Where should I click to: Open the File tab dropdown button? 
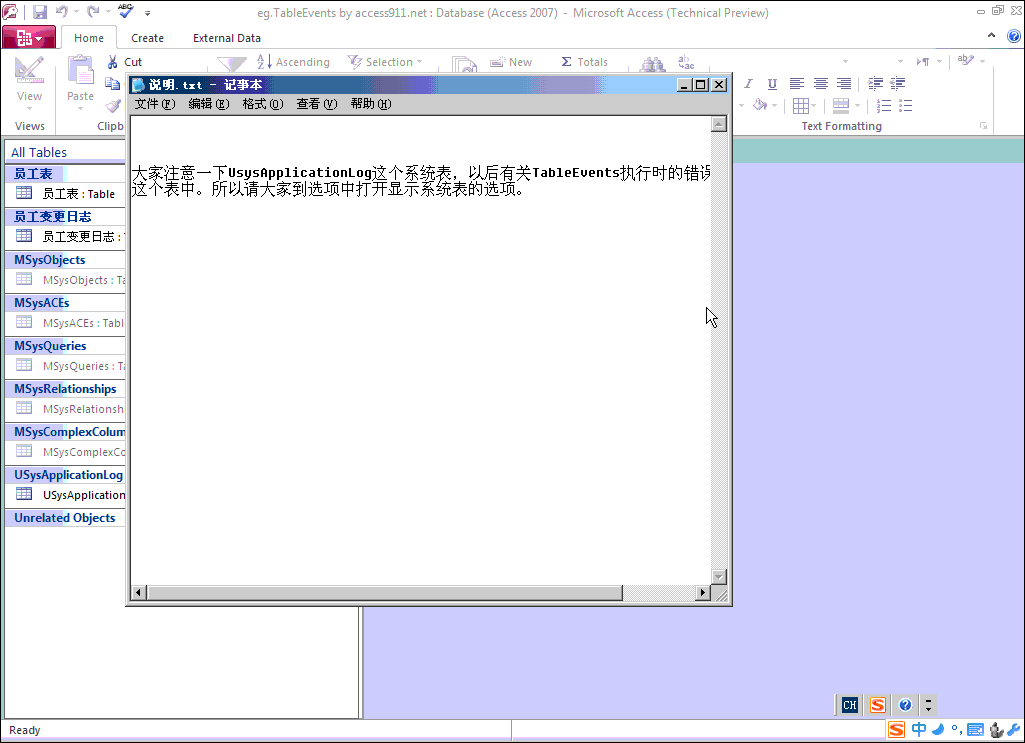29,38
